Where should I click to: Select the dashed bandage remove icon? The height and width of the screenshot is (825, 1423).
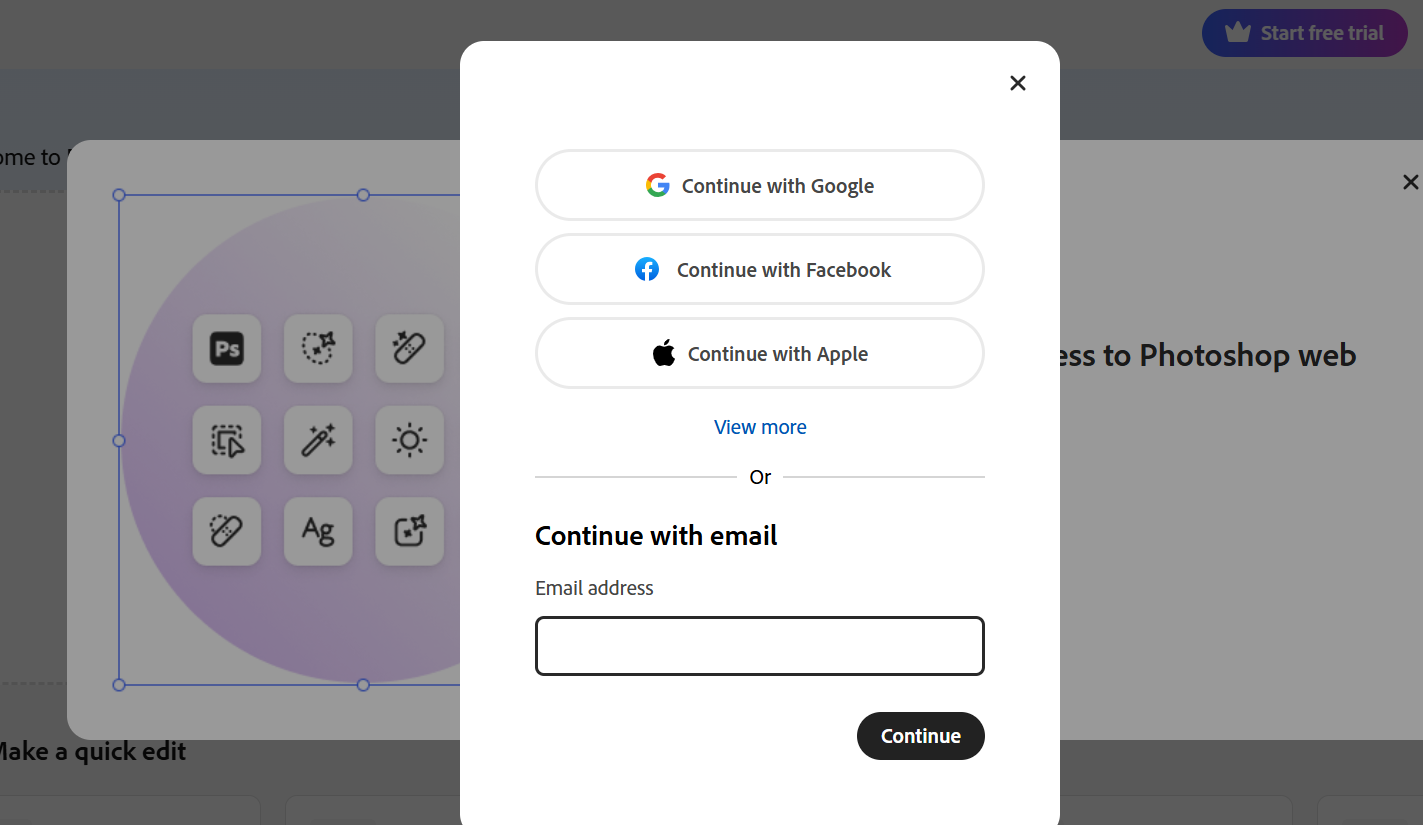(227, 531)
